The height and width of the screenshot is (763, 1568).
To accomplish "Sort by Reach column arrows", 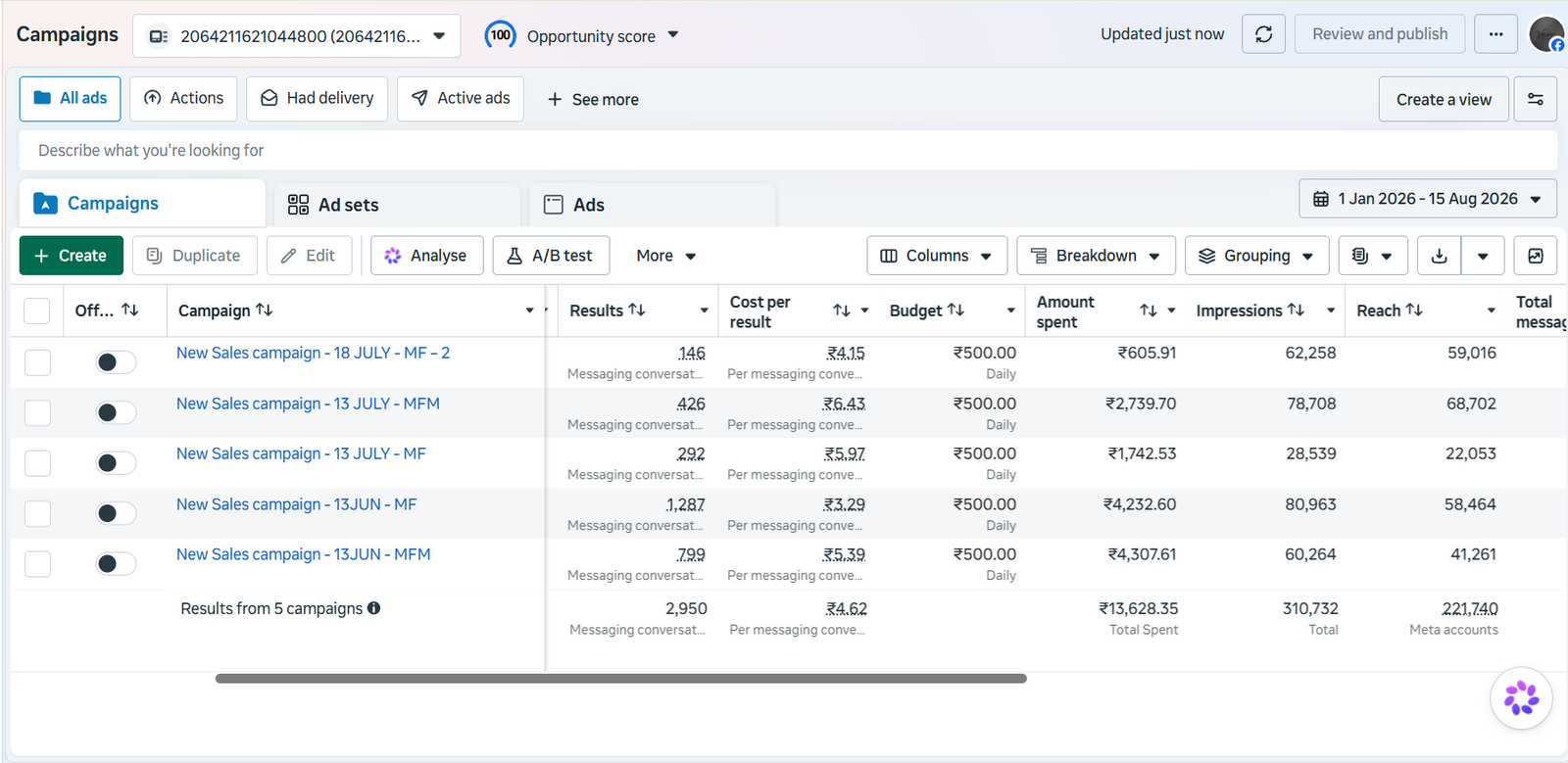I will 1414,310.
